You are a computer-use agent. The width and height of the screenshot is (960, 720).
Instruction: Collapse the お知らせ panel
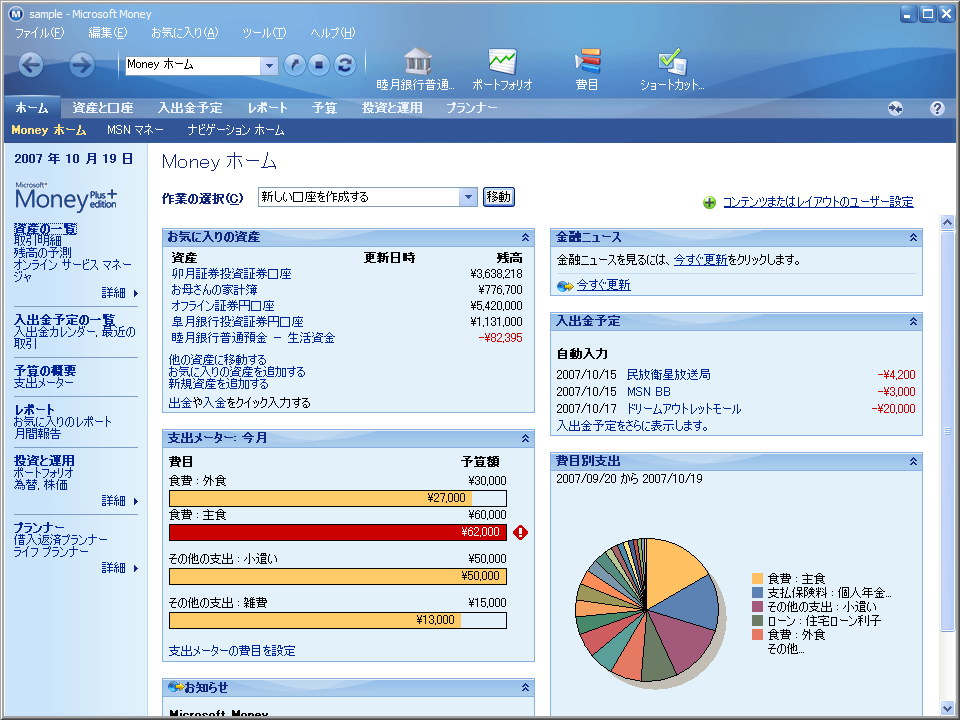(525, 688)
